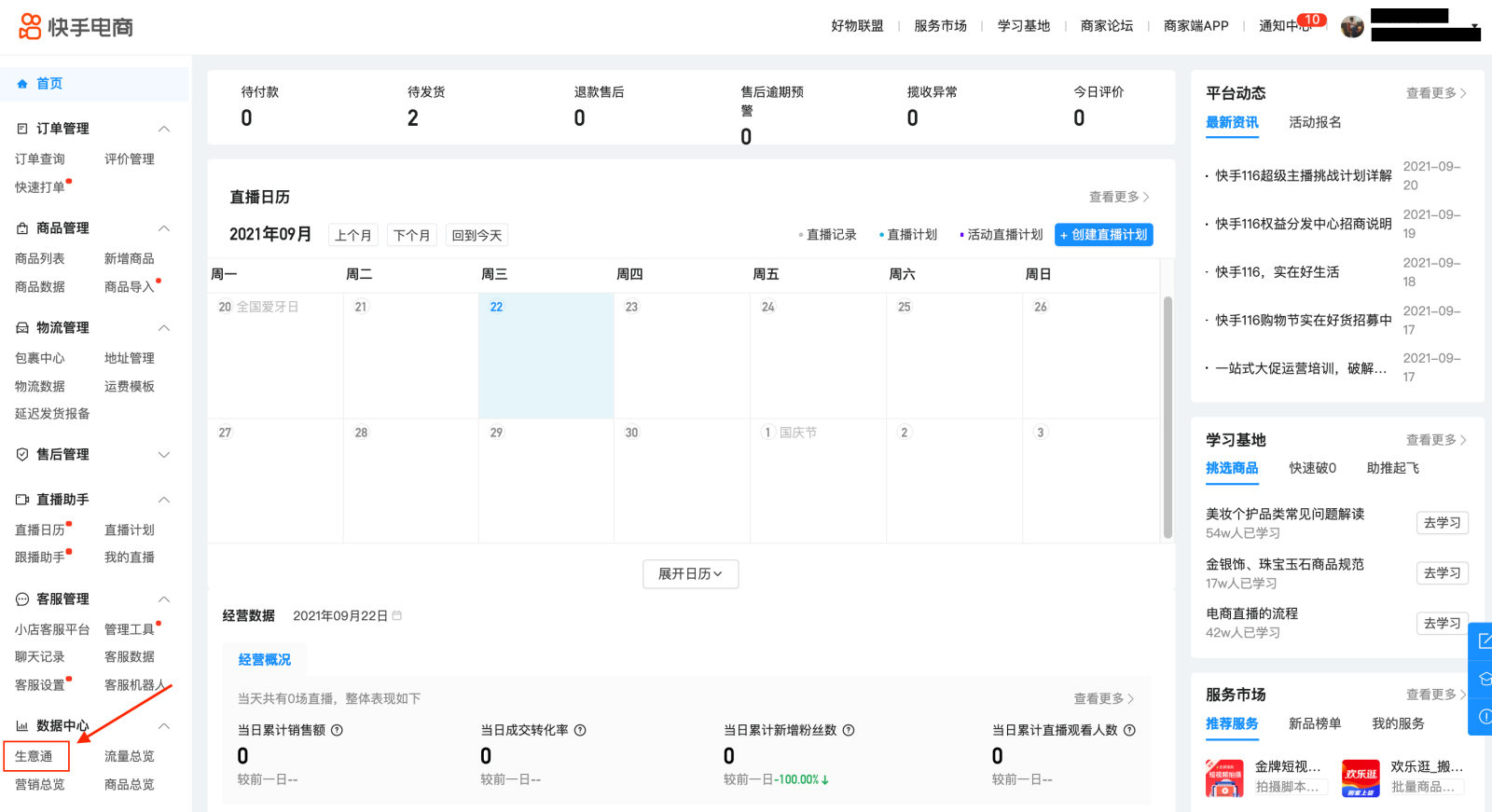The width and height of the screenshot is (1492, 812).
Task: Click 查看更多 in 平台动态 panel
Action: coord(1436,93)
